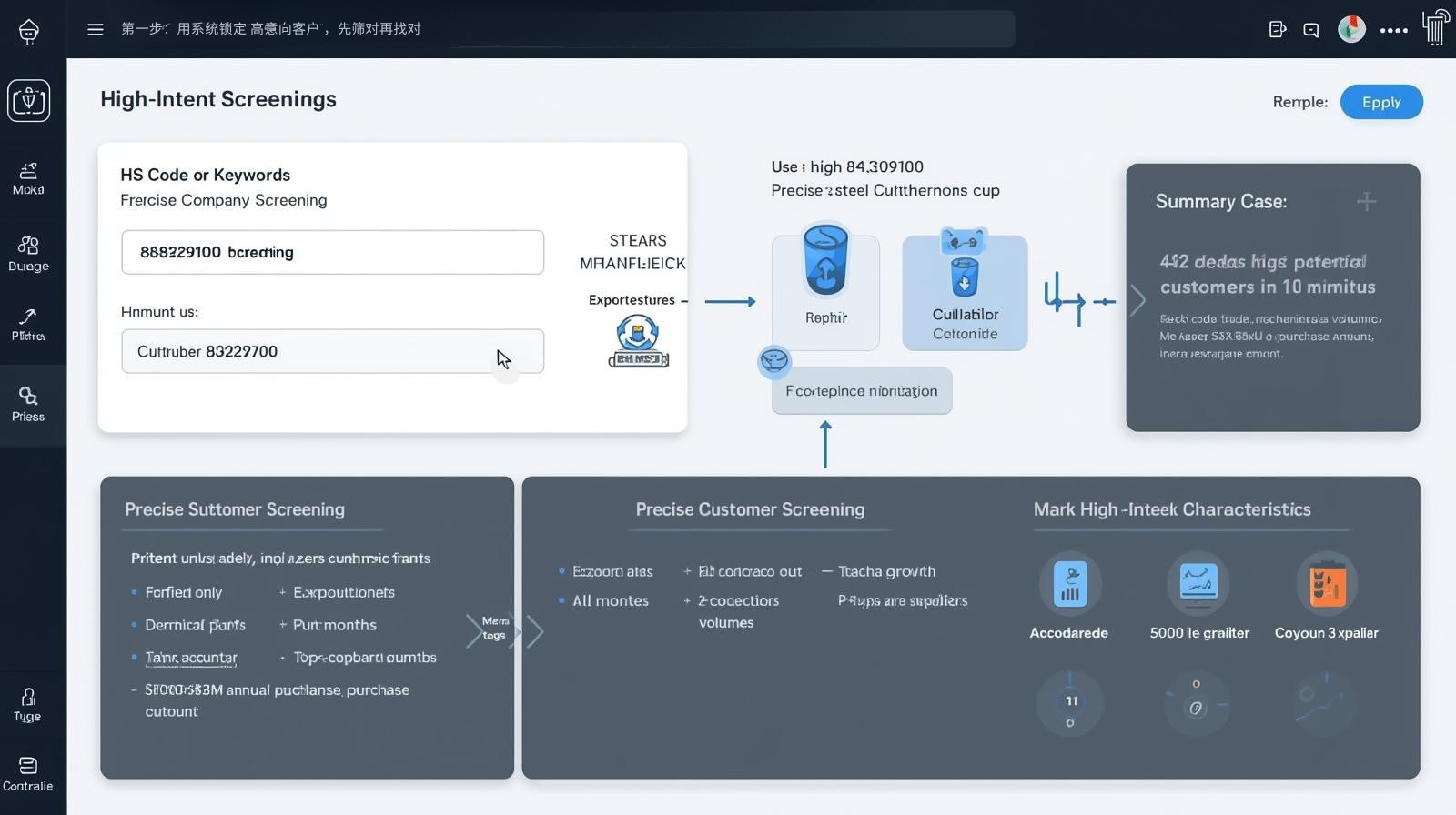Image resolution: width=1456 pixels, height=815 pixels.
Task: Select the Priess search sidebar item
Action: pyautogui.click(x=28, y=404)
